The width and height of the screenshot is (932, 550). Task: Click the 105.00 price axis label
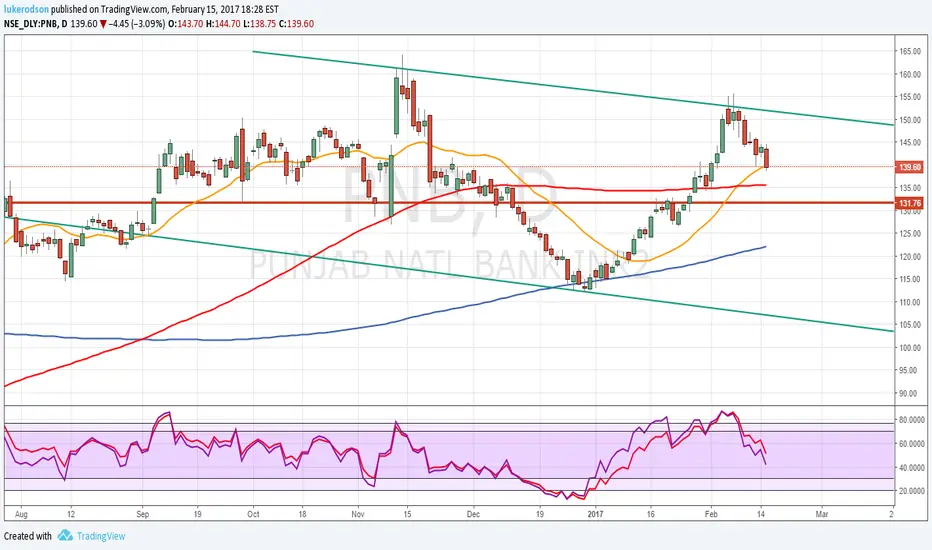coord(909,325)
